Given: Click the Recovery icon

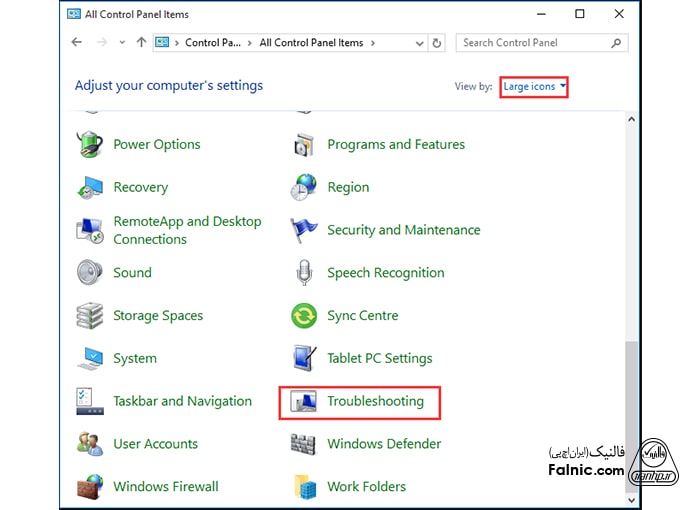Looking at the screenshot, I should coord(90,187).
